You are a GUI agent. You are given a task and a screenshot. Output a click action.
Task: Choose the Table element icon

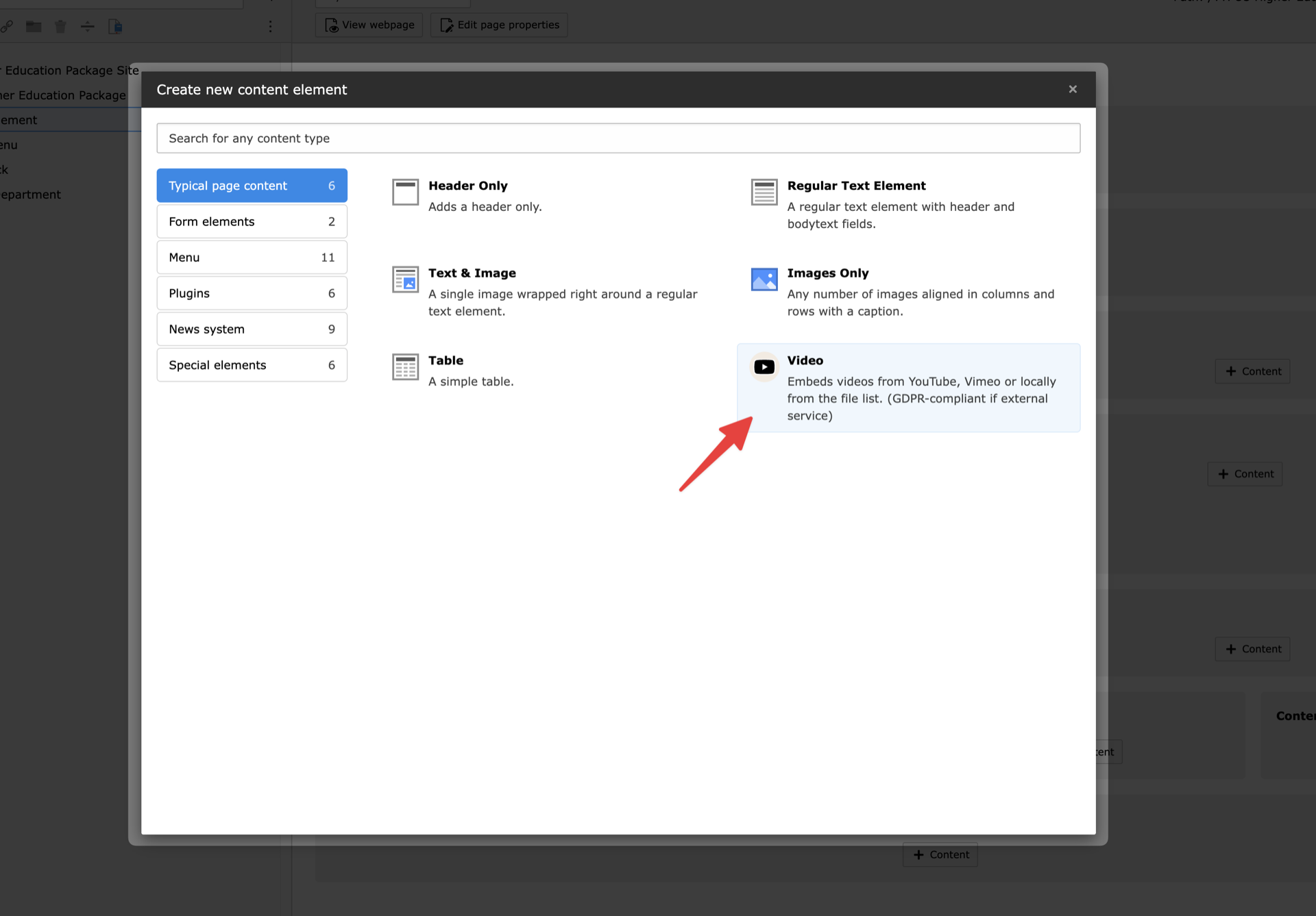(405, 367)
